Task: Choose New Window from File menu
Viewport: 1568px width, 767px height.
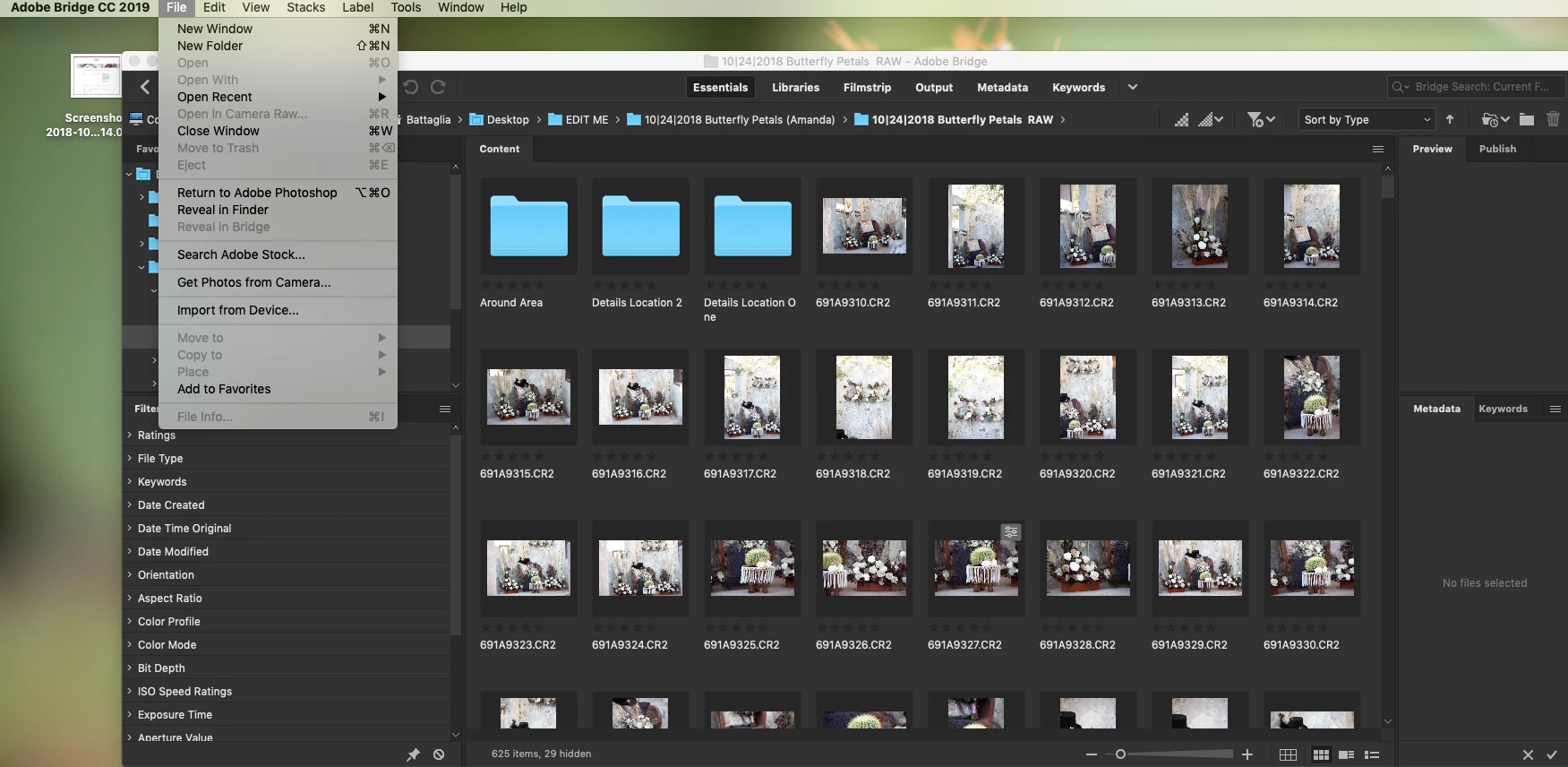Action: [278, 29]
